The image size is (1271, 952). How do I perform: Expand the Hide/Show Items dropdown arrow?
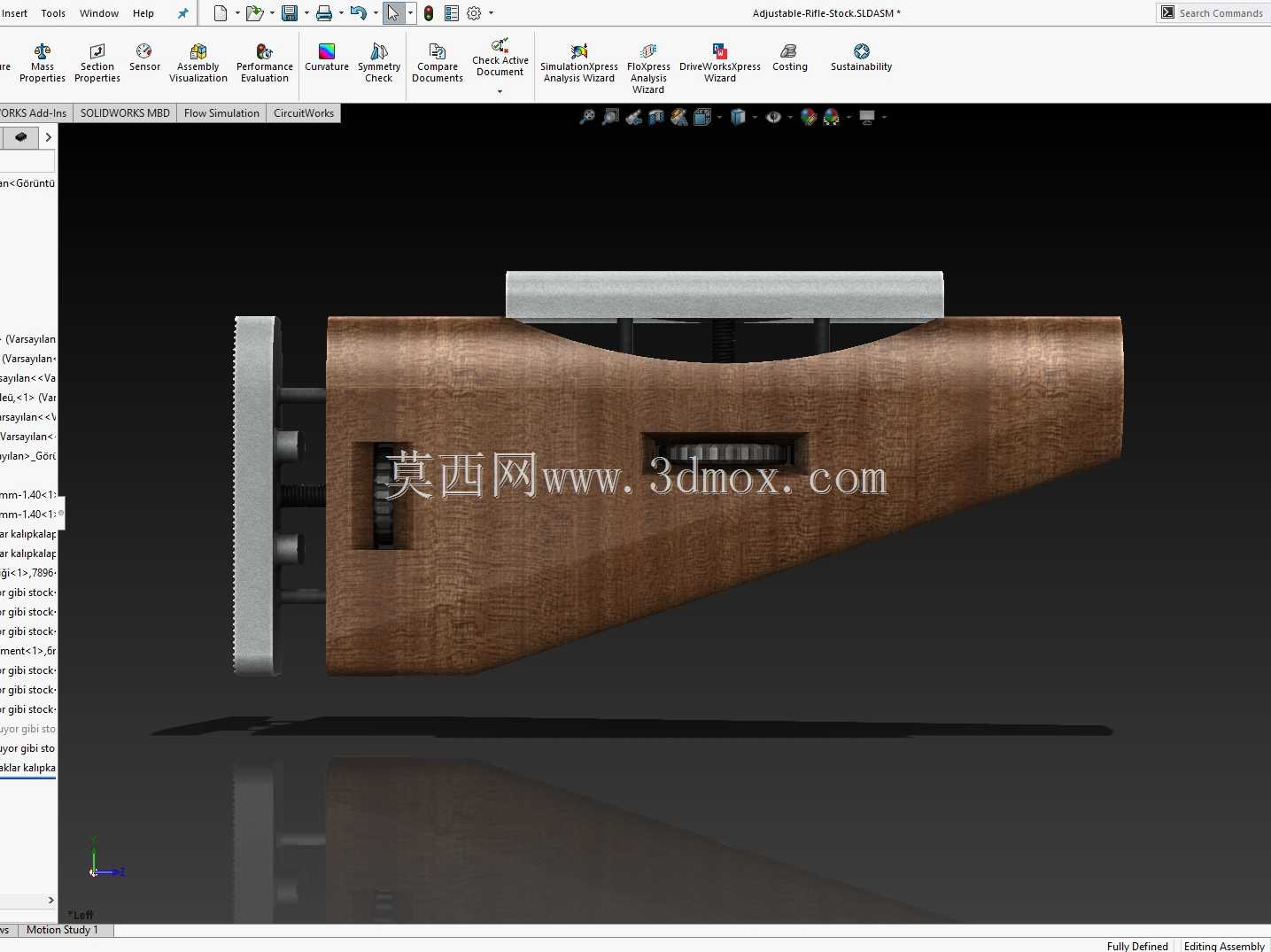point(790,117)
